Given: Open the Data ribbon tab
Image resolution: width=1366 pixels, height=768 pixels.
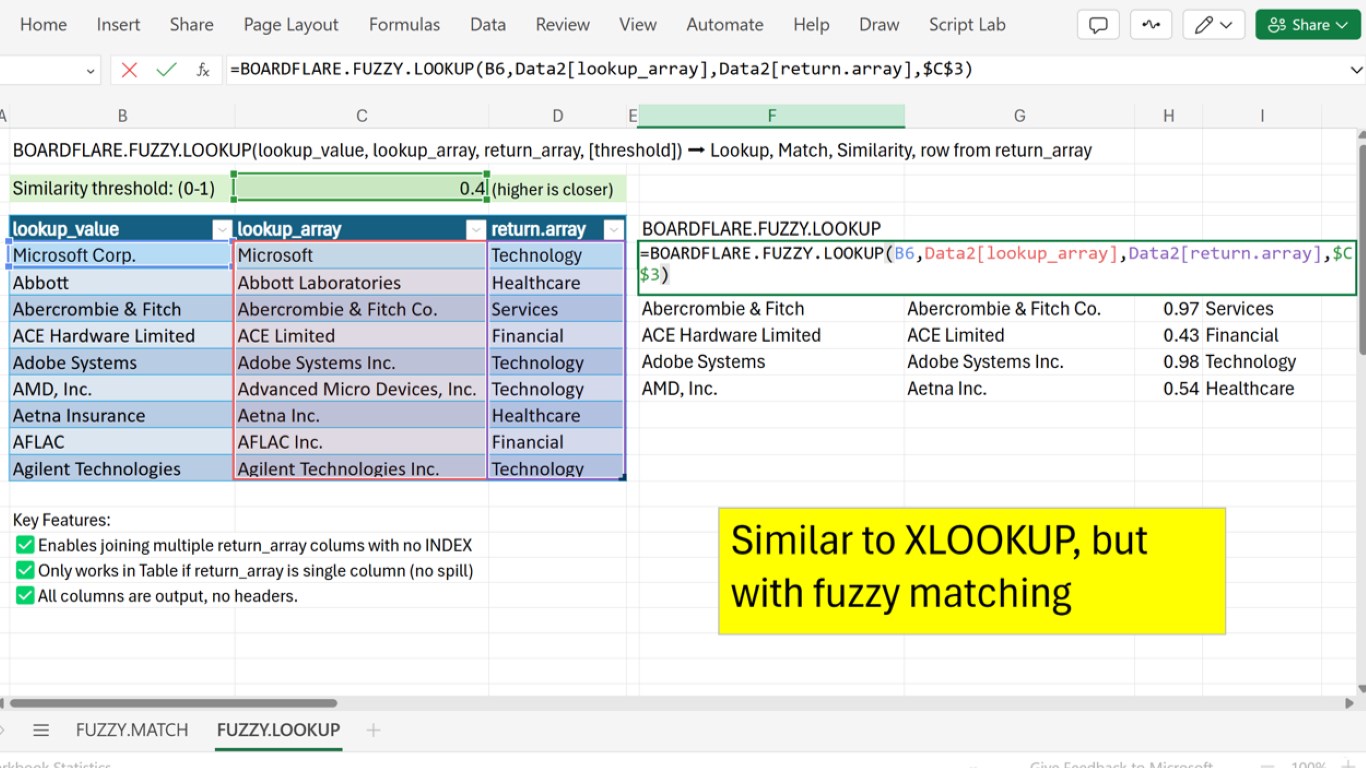Looking at the screenshot, I should (x=488, y=25).
